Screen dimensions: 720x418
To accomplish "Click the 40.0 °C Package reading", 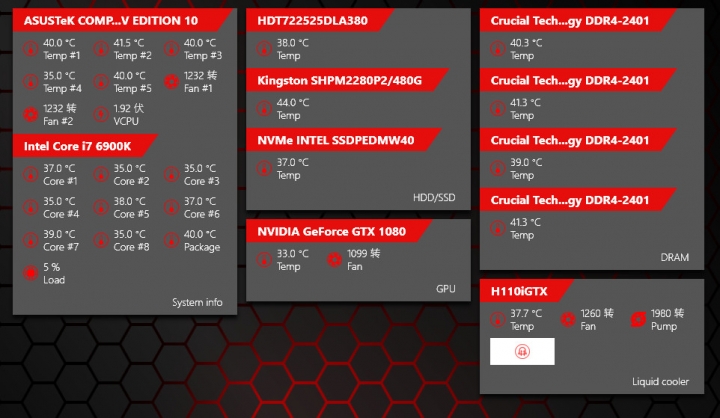I will [200, 234].
